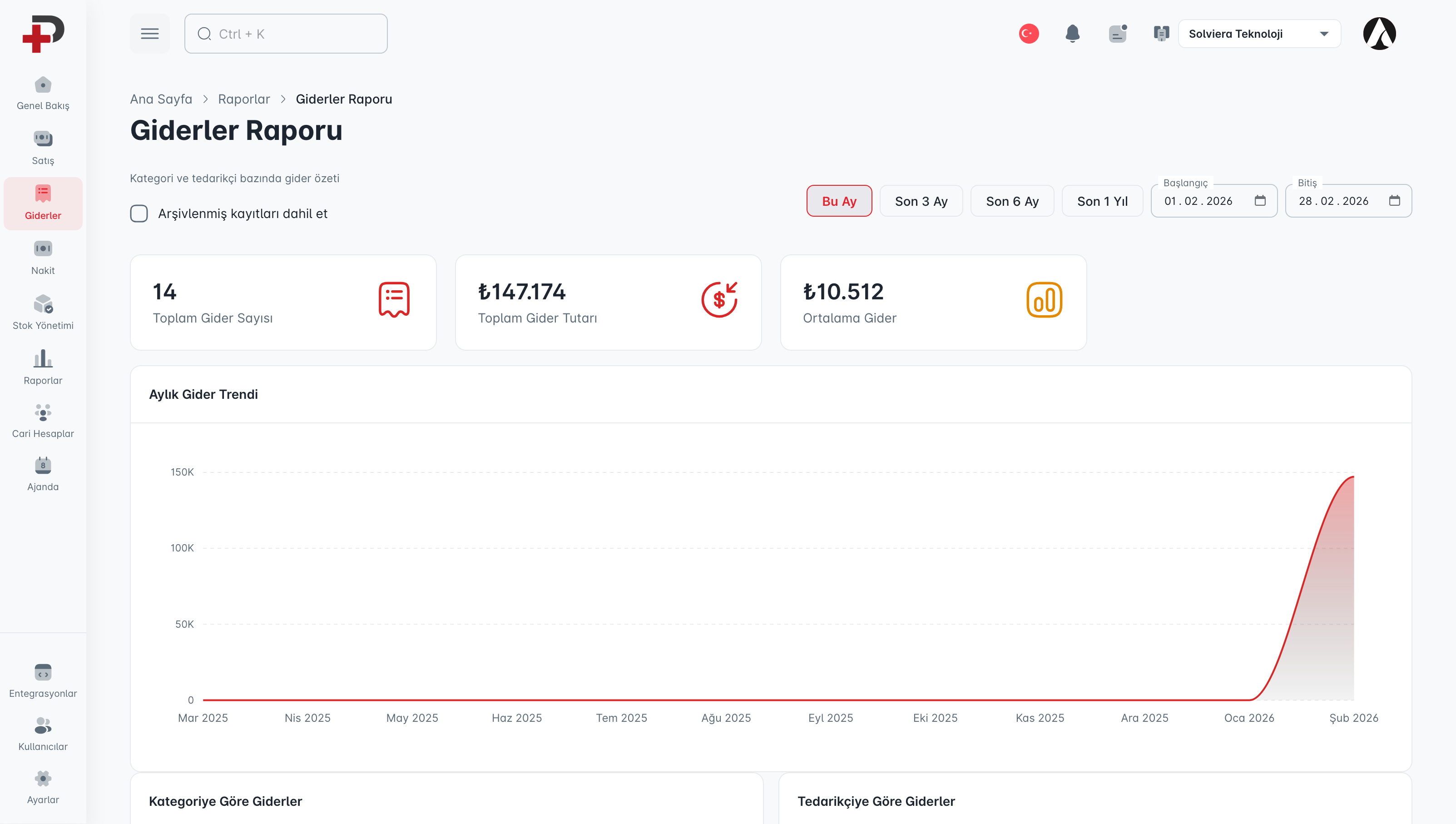The image size is (1456, 824).
Task: Open the Başlangıç date picker calendar
Action: point(1261,201)
